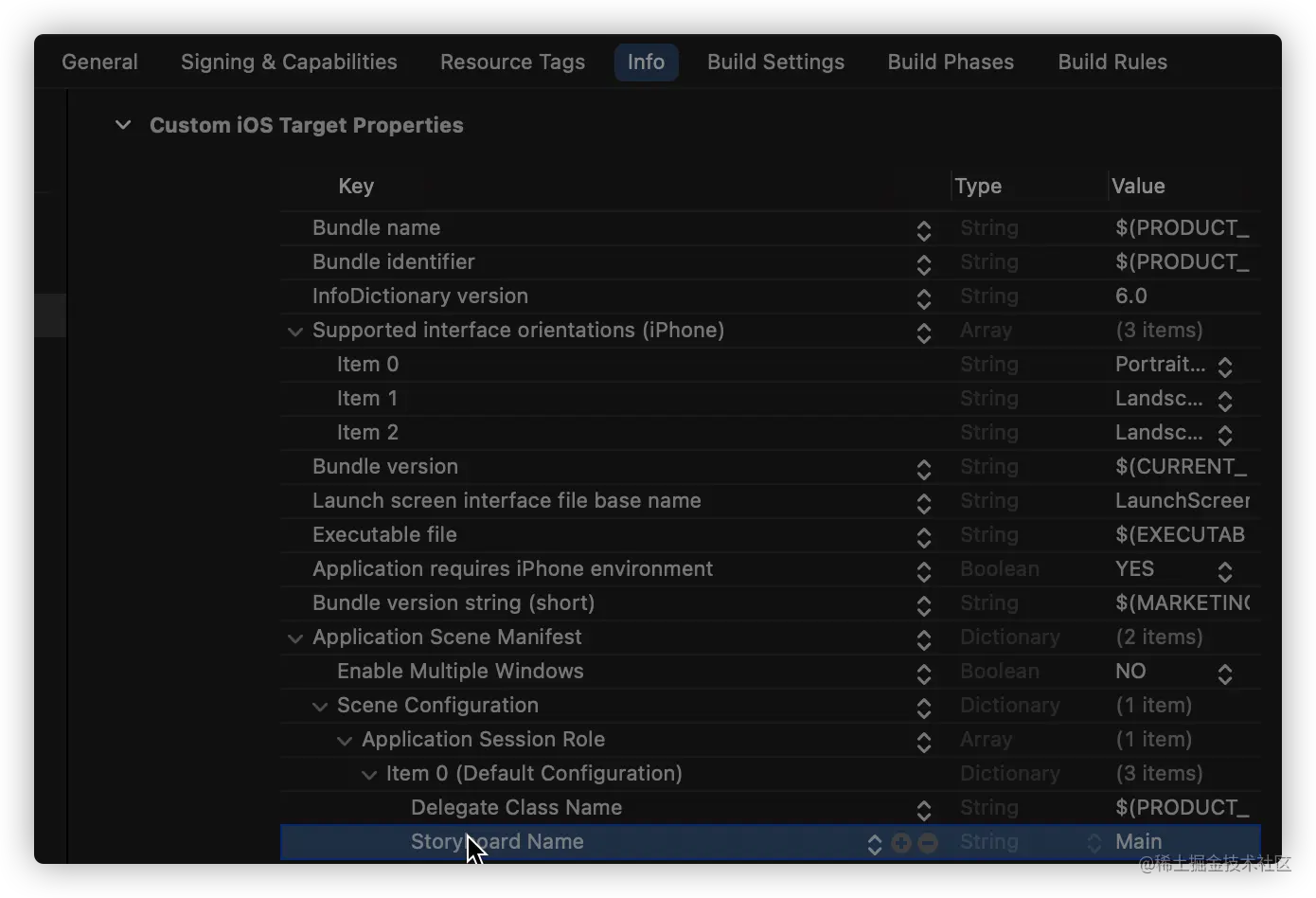Open the Signing & Capabilities tab
This screenshot has width=1316, height=898.
pyautogui.click(x=289, y=63)
